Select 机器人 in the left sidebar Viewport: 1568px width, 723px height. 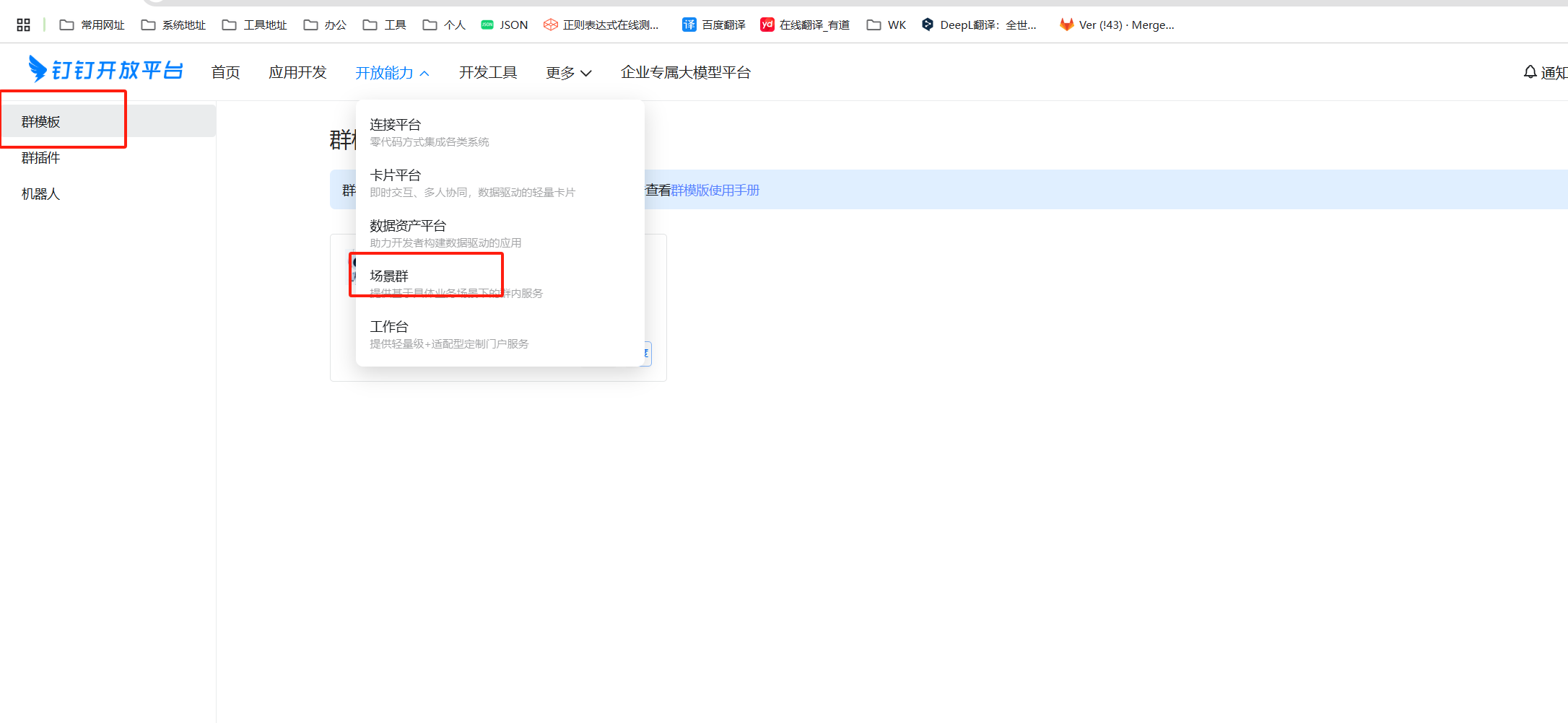pos(41,194)
